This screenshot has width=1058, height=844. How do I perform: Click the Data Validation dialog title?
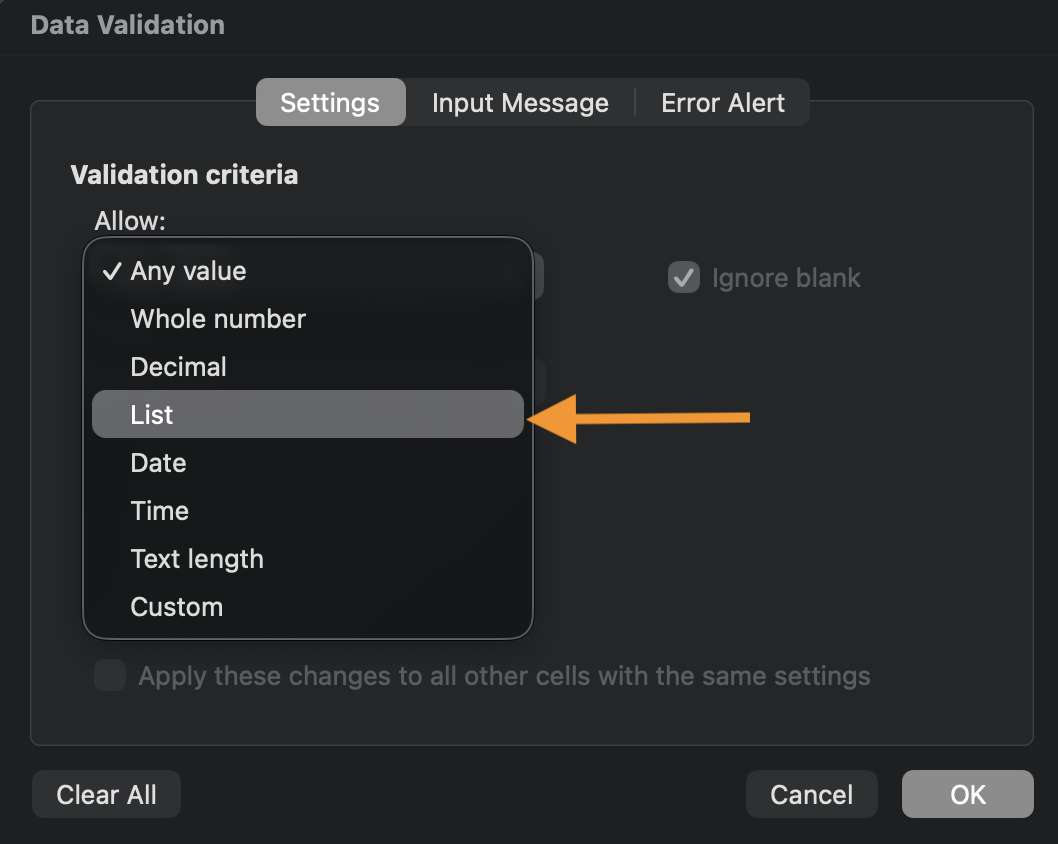(x=128, y=25)
